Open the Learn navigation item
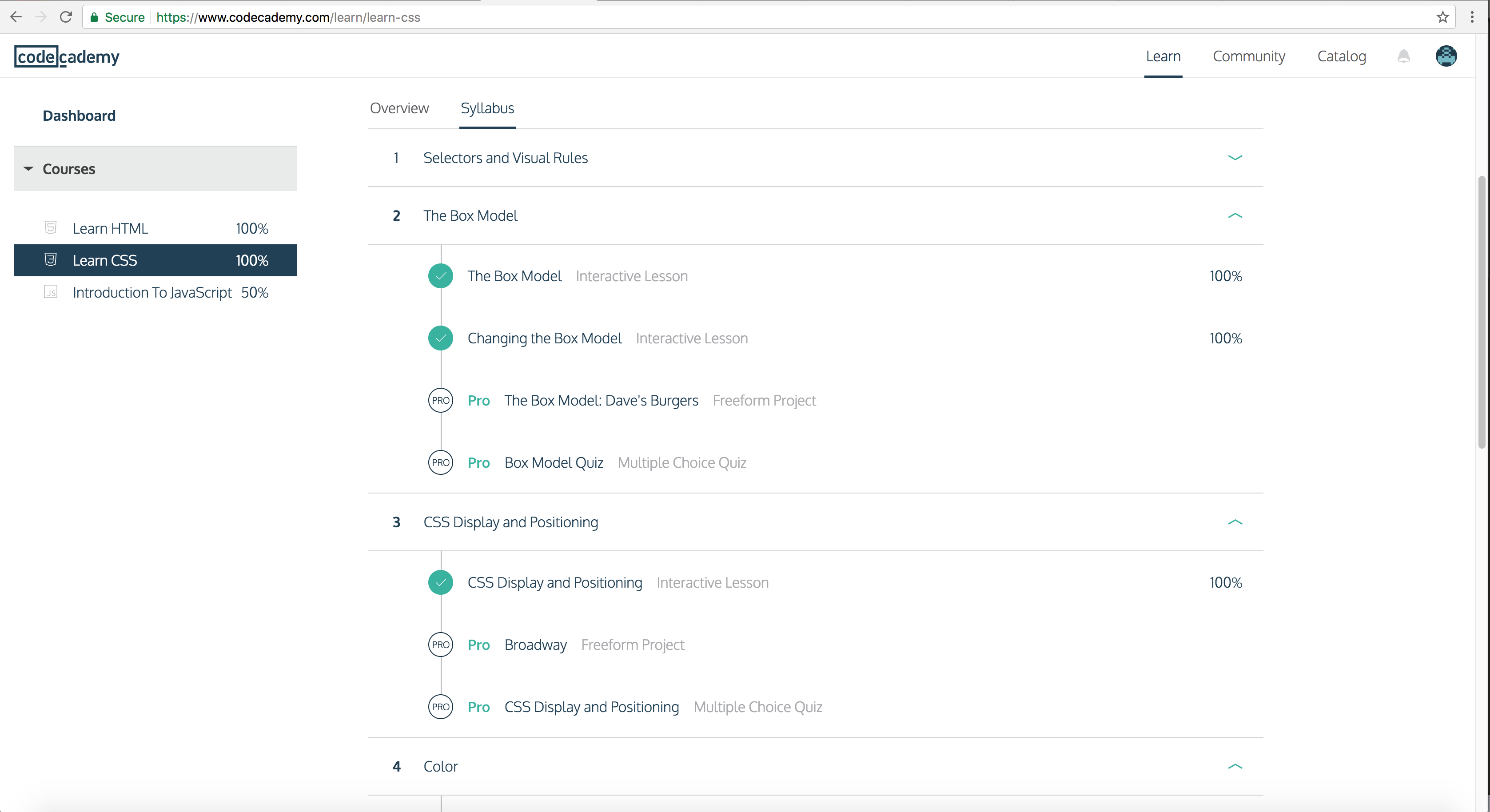1490x812 pixels. (x=1163, y=56)
